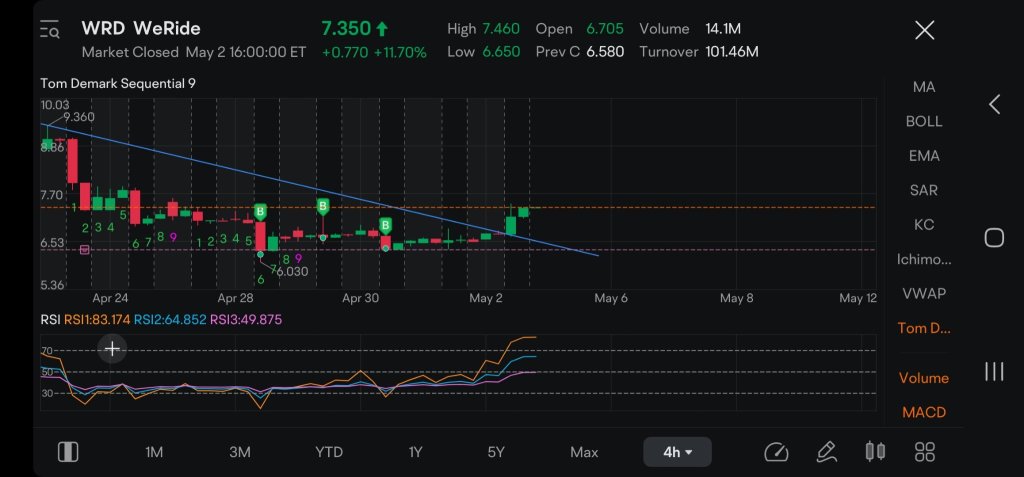The height and width of the screenshot is (477, 1024).
Task: Click the May 6 date axis label
Action: (611, 298)
